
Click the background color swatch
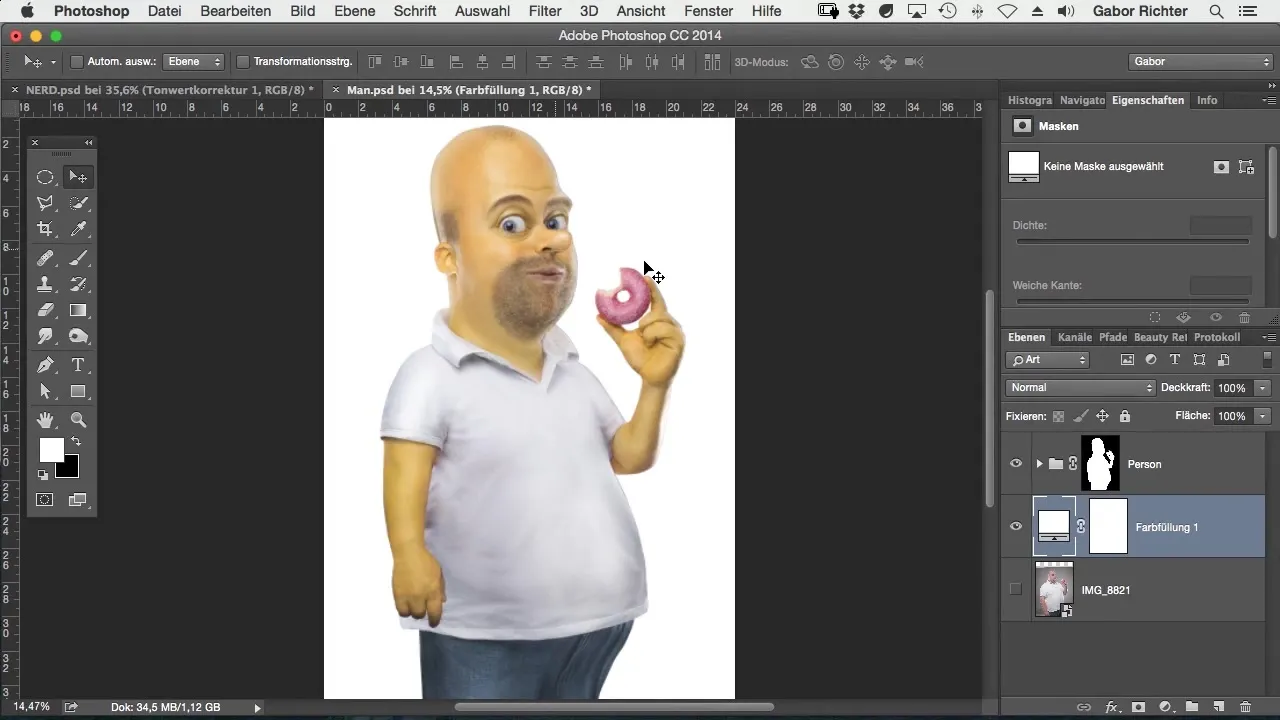[69, 469]
